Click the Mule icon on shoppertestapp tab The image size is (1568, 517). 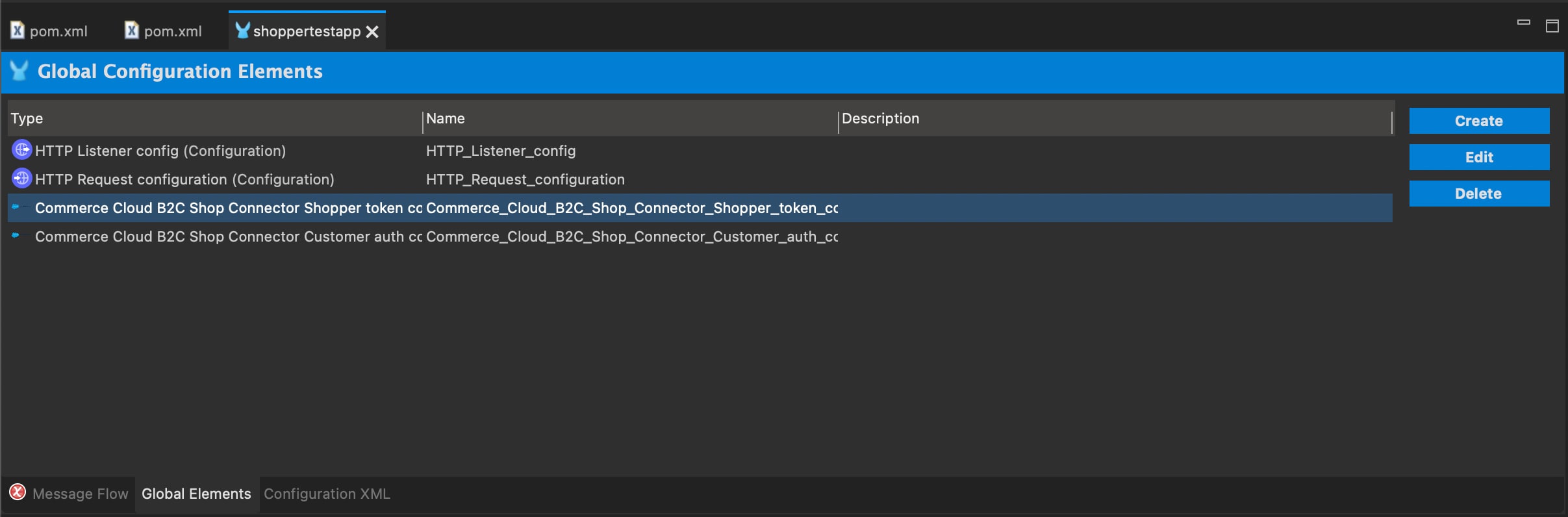tap(242, 30)
